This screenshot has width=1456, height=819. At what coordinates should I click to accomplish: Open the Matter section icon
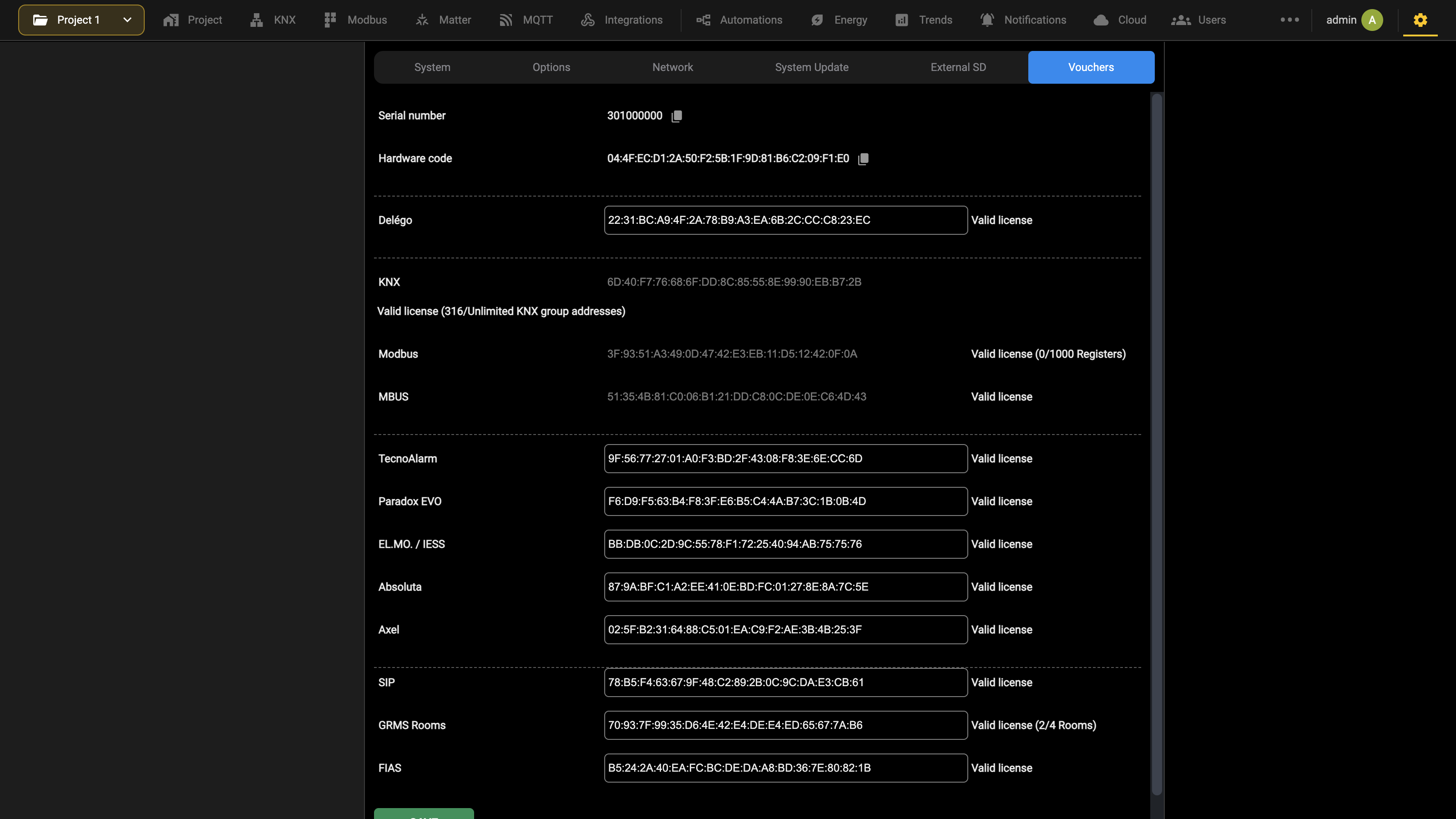point(422,20)
